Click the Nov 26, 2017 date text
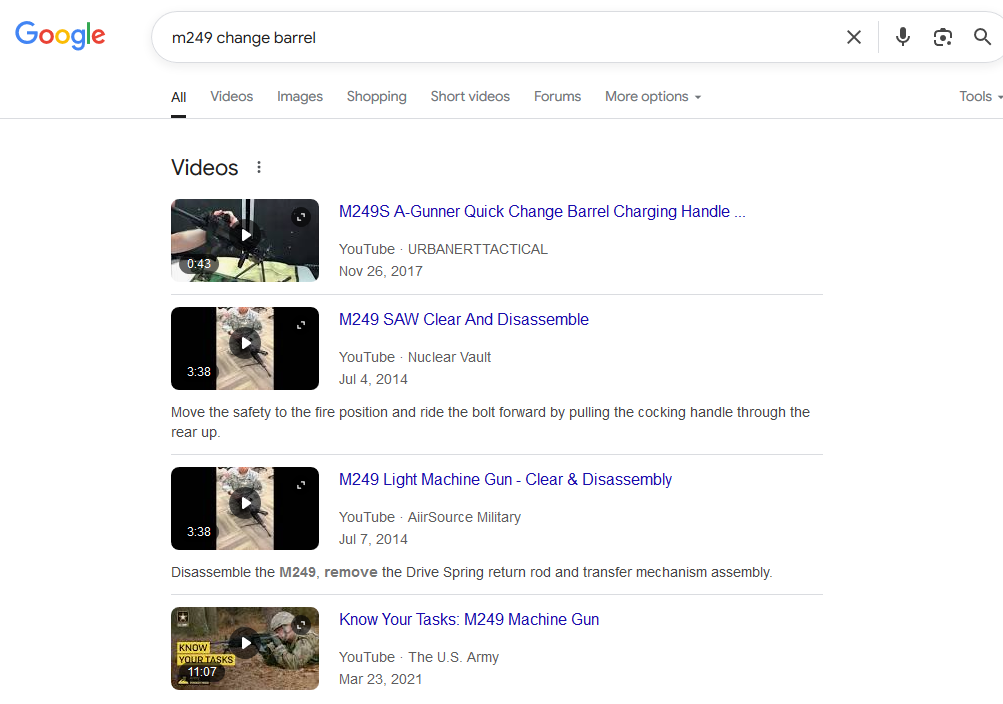 (381, 271)
